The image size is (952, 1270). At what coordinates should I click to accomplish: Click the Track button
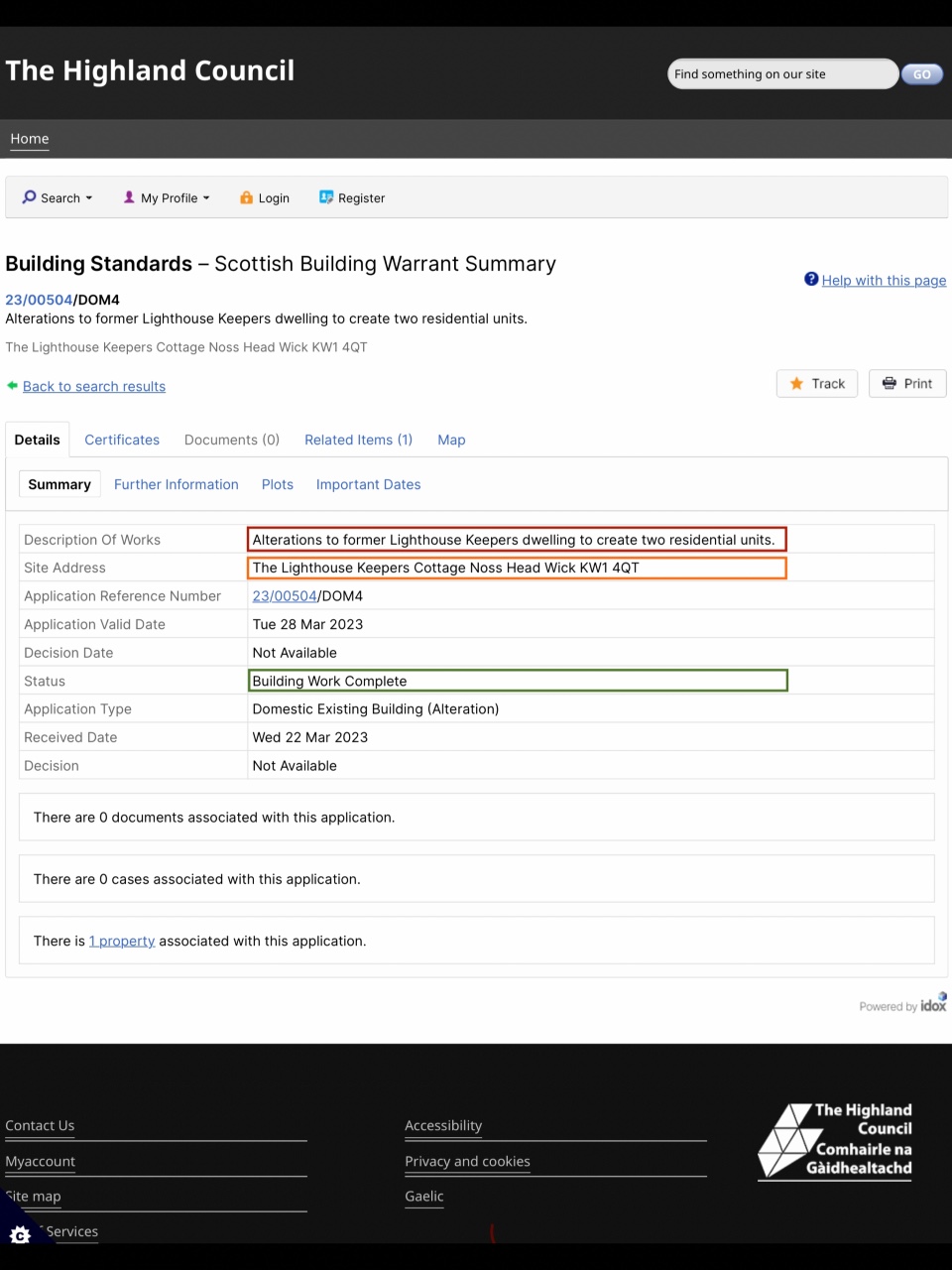click(817, 384)
